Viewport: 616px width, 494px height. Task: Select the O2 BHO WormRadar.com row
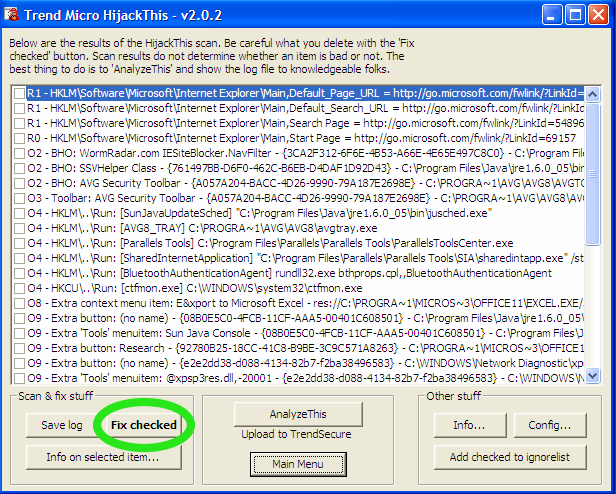[305, 153]
